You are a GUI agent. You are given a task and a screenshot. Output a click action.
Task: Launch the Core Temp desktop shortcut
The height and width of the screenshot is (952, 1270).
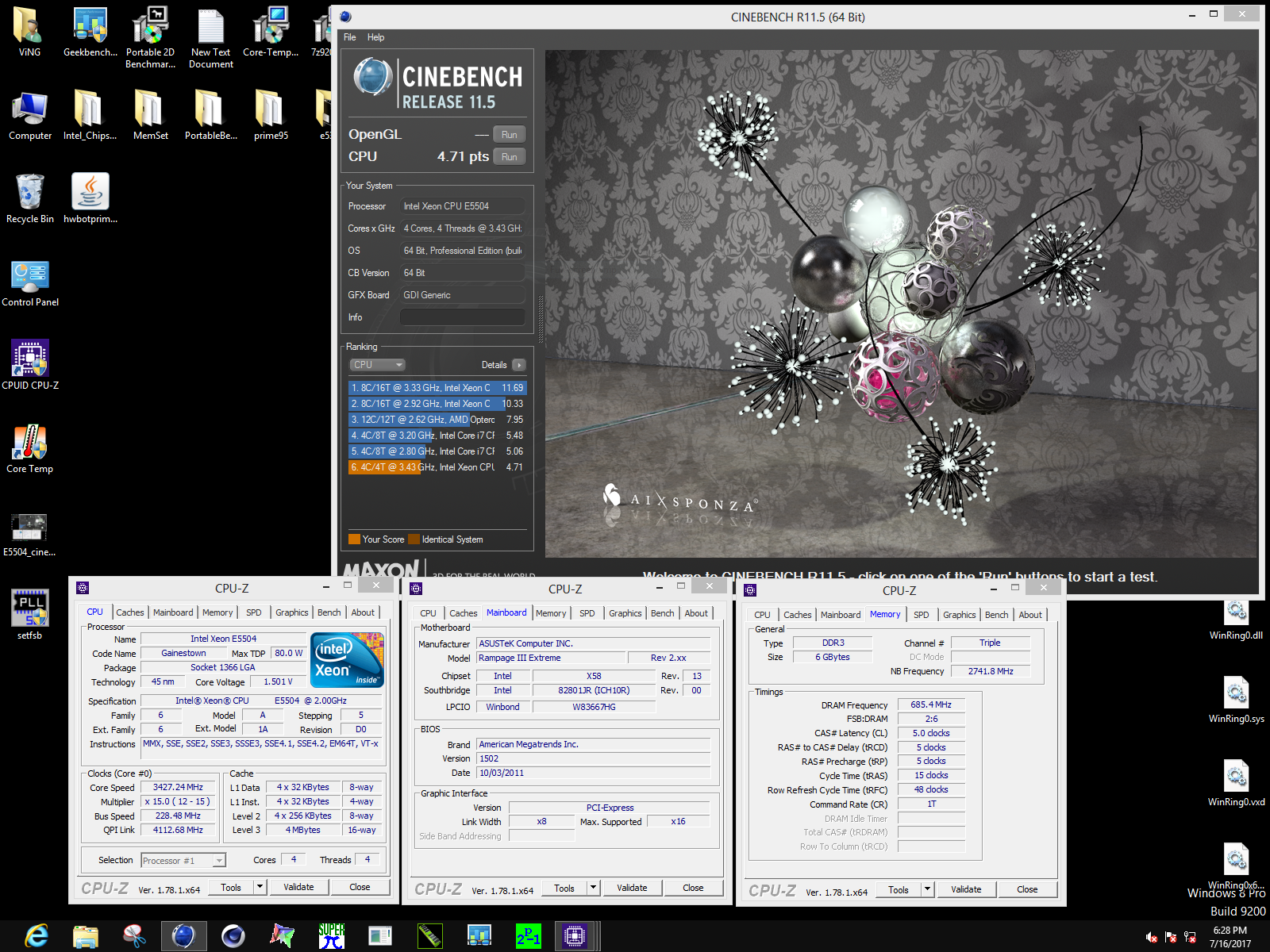click(29, 448)
